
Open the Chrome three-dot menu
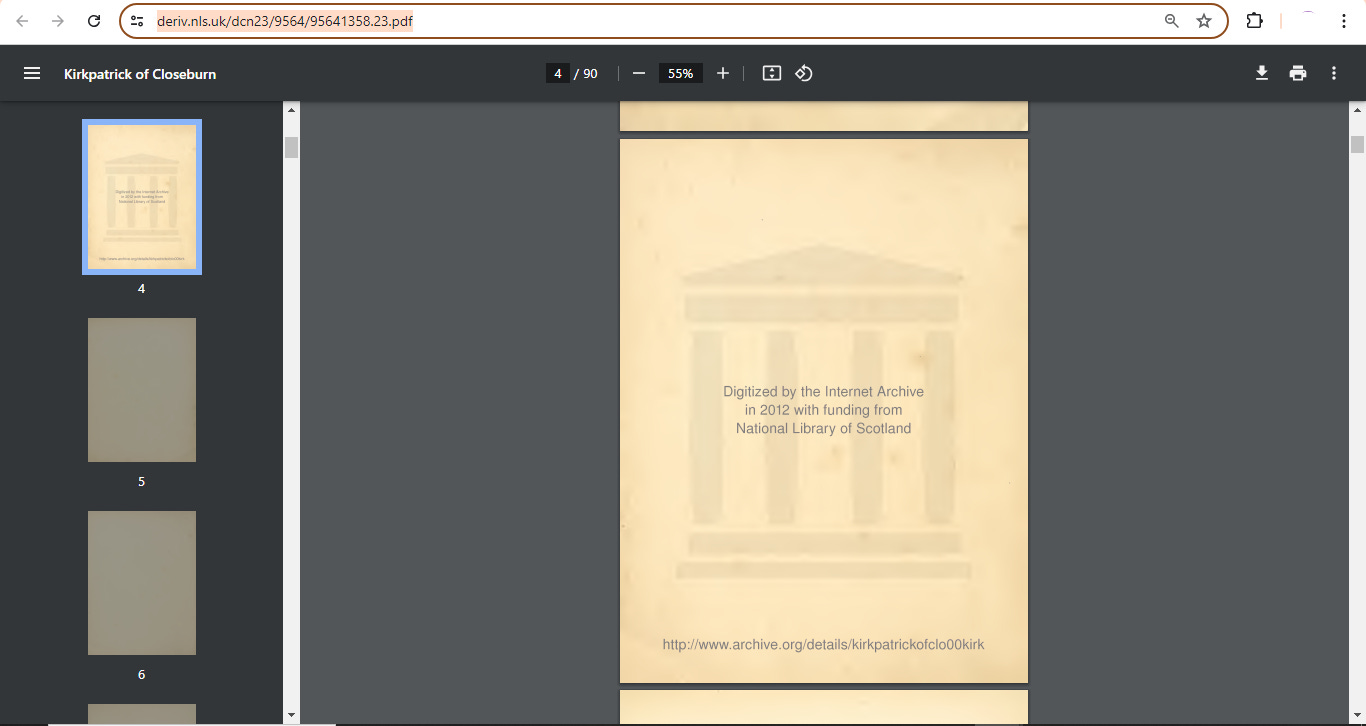click(1344, 21)
